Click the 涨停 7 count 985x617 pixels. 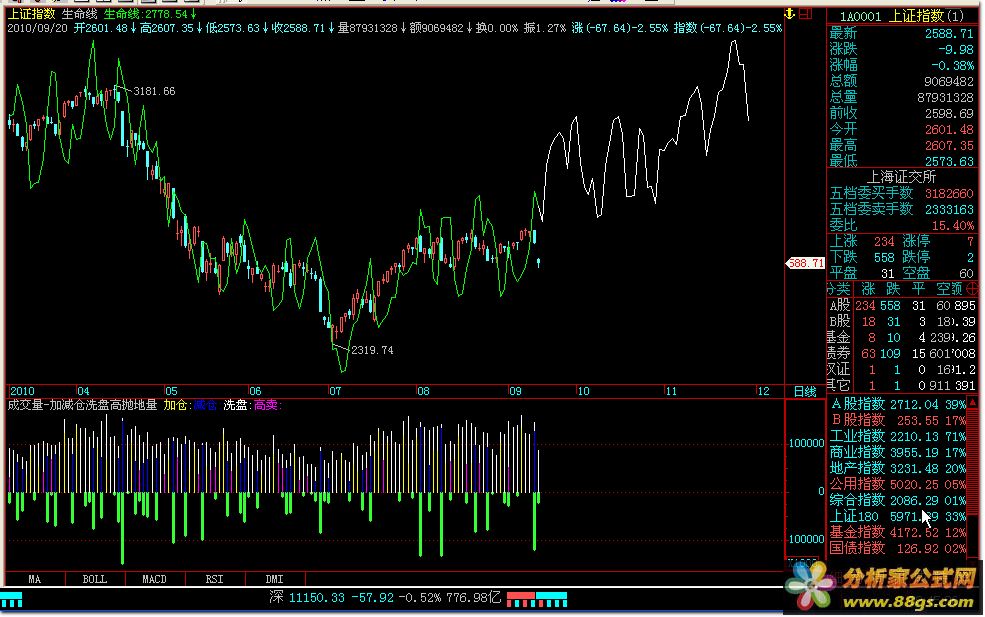pos(939,241)
